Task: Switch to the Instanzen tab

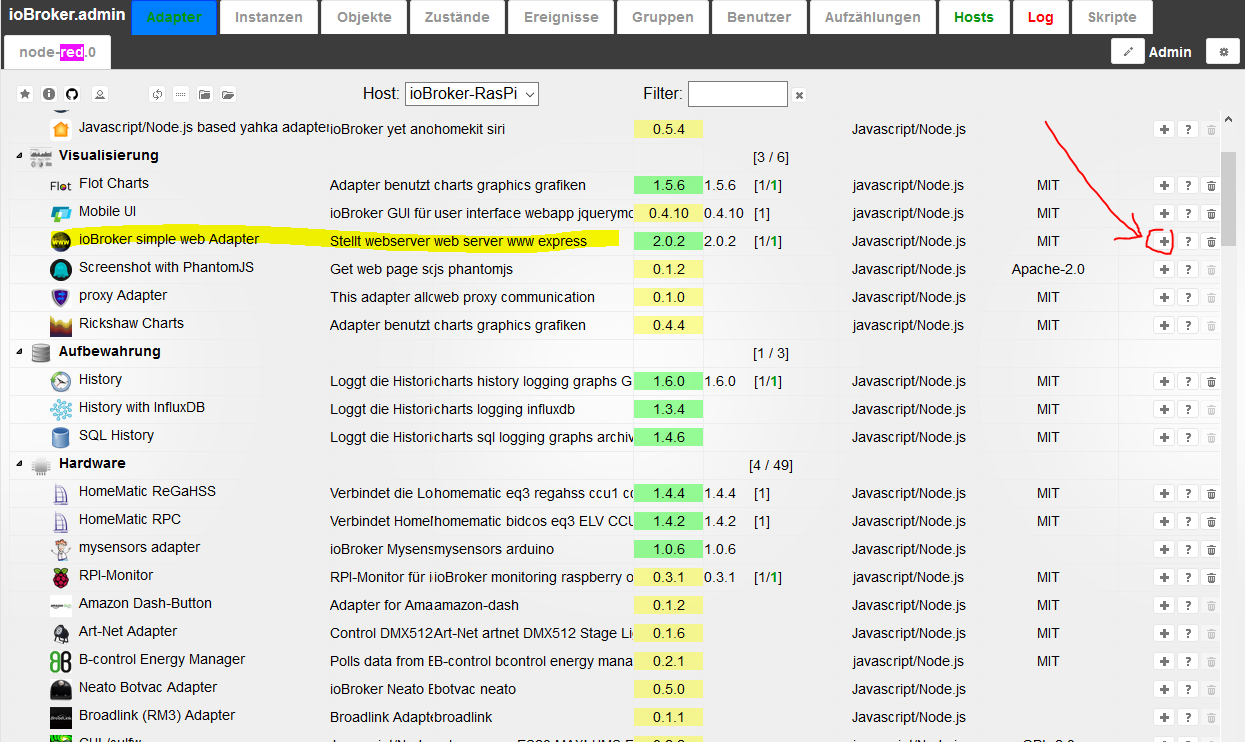Action: pyautogui.click(x=269, y=17)
